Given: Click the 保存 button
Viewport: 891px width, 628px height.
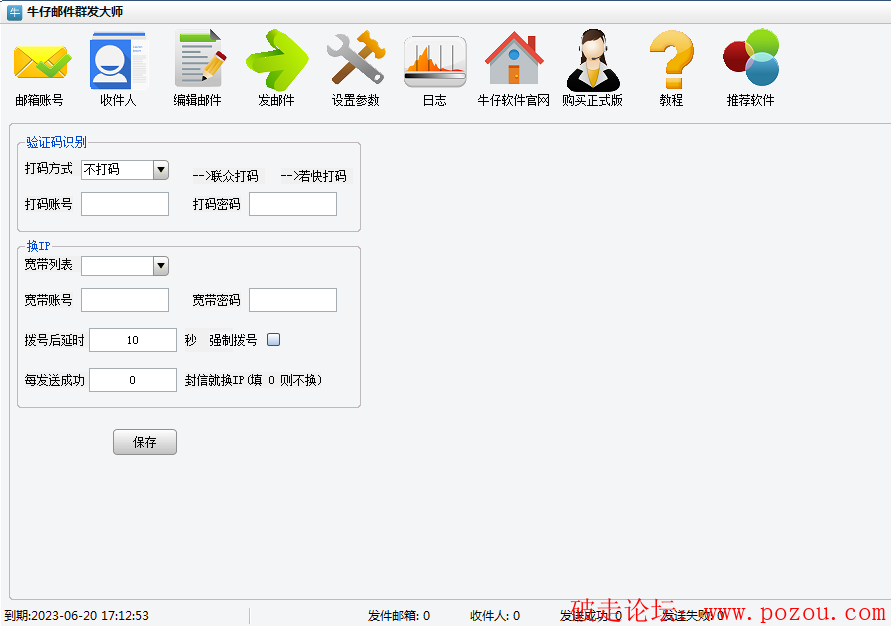Looking at the screenshot, I should pyautogui.click(x=145, y=442).
